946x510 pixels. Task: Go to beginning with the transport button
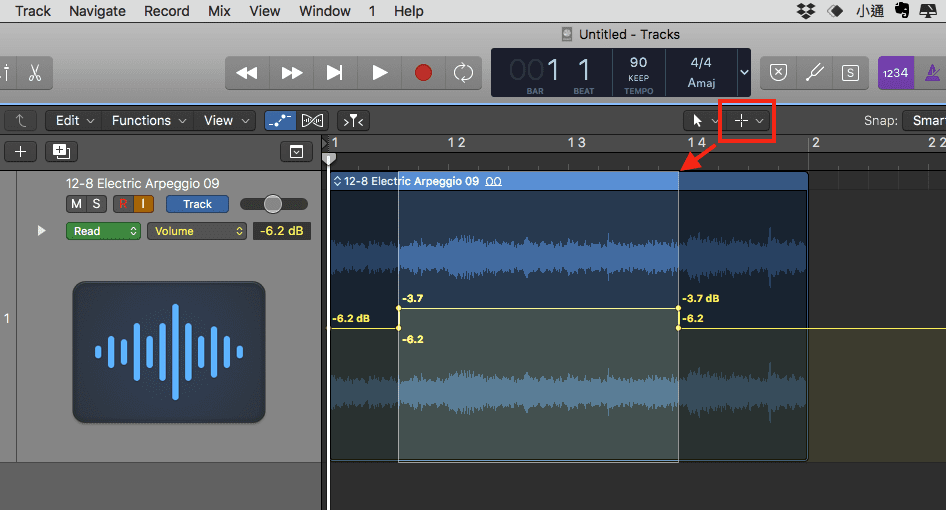[x=335, y=73]
